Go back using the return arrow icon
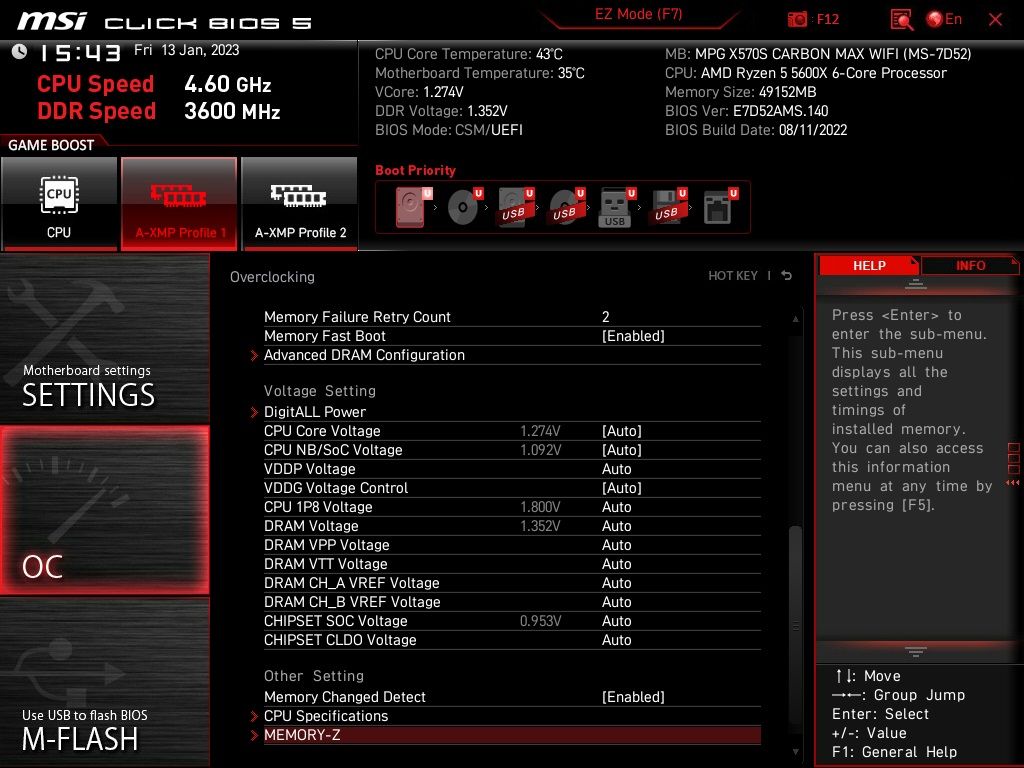The width and height of the screenshot is (1024, 768). (x=787, y=276)
